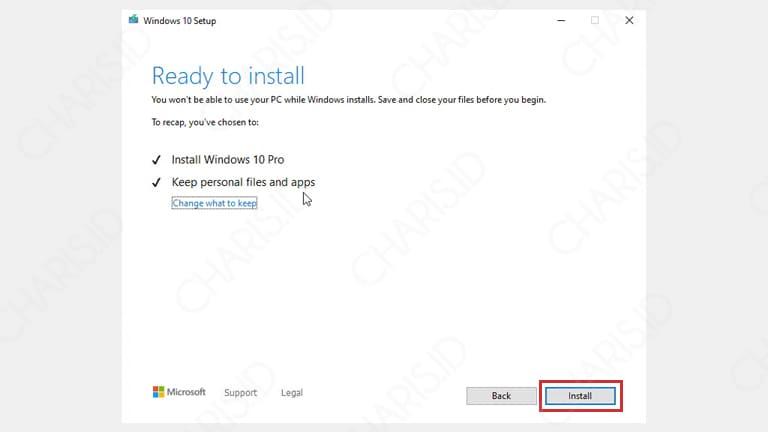Click the checkmark beside Keep personal files
The image size is (768, 432).
pyautogui.click(x=156, y=182)
